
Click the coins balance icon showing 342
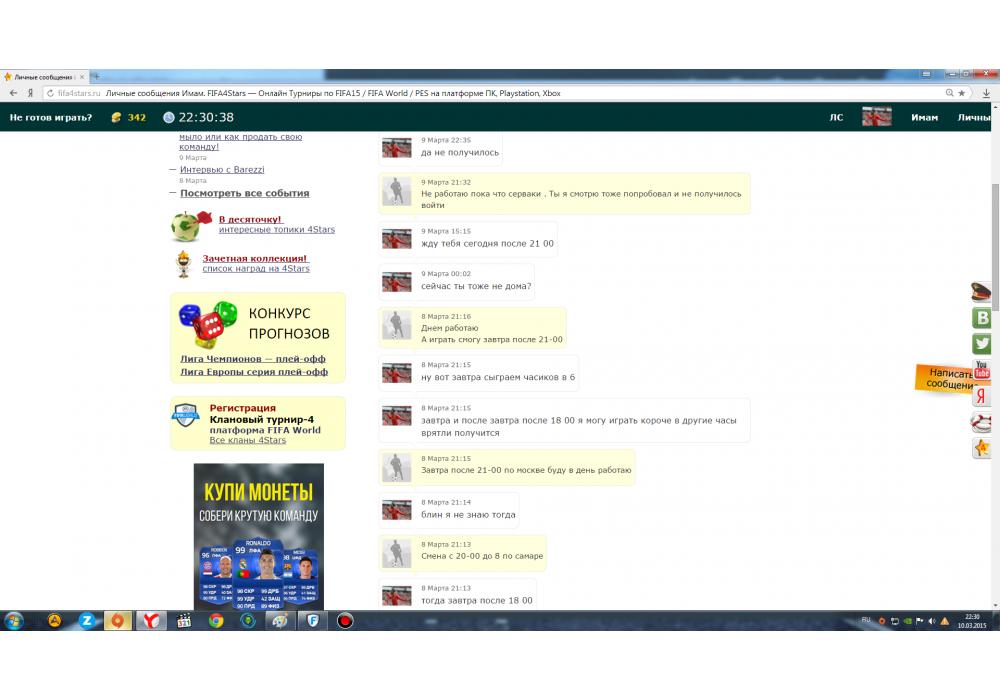(x=117, y=117)
